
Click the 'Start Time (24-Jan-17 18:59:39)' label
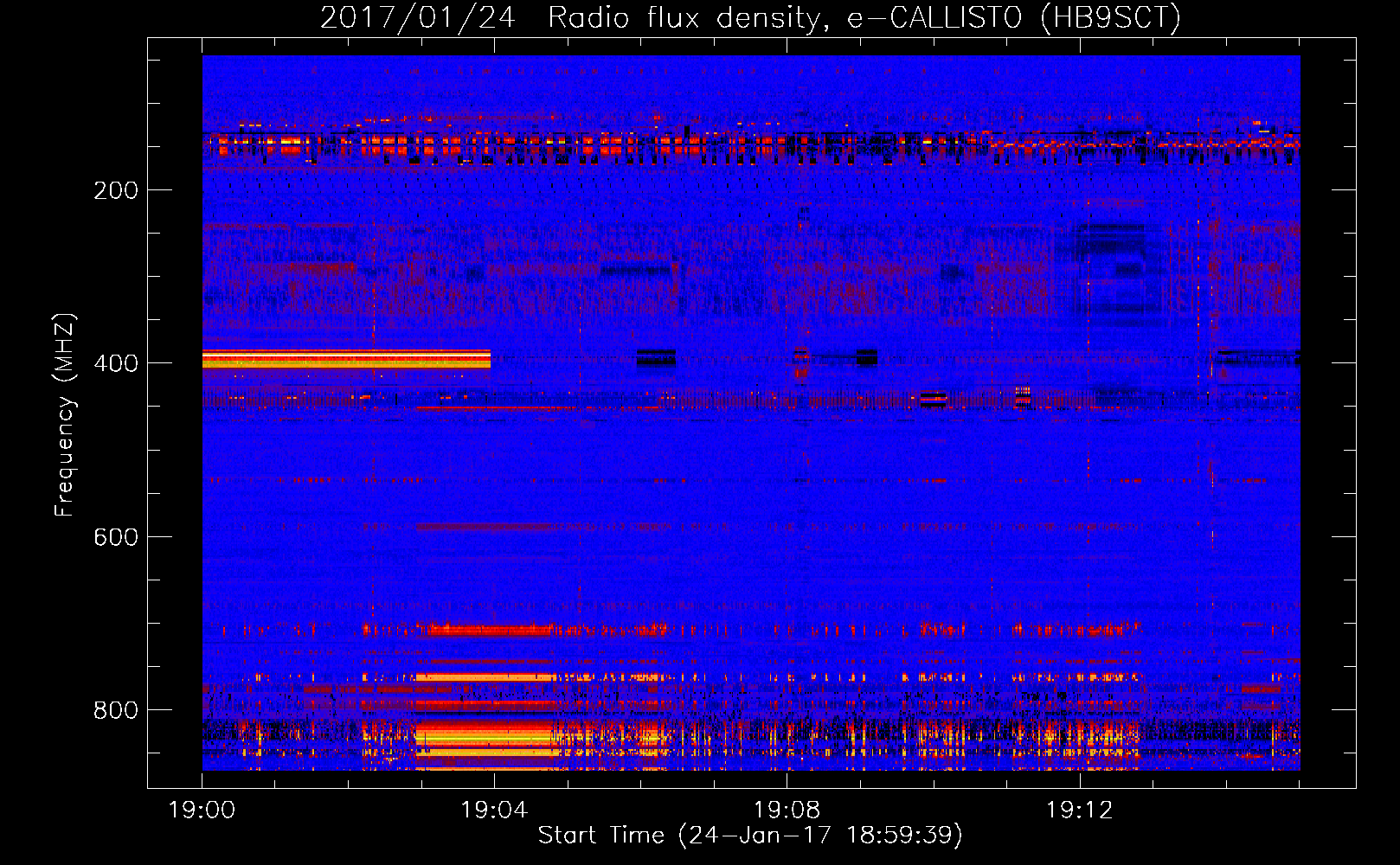pyautogui.click(x=750, y=836)
